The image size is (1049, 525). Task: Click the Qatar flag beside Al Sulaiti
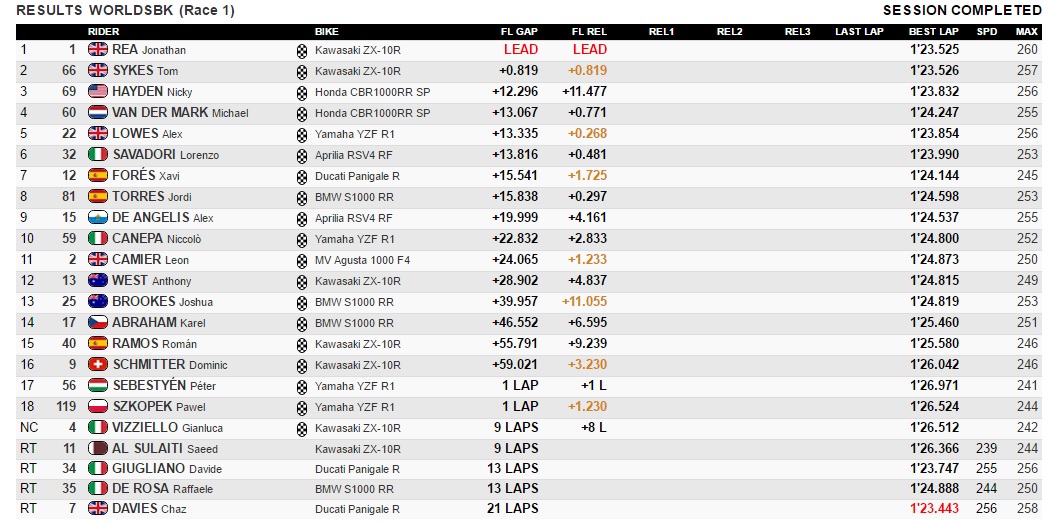coord(98,448)
